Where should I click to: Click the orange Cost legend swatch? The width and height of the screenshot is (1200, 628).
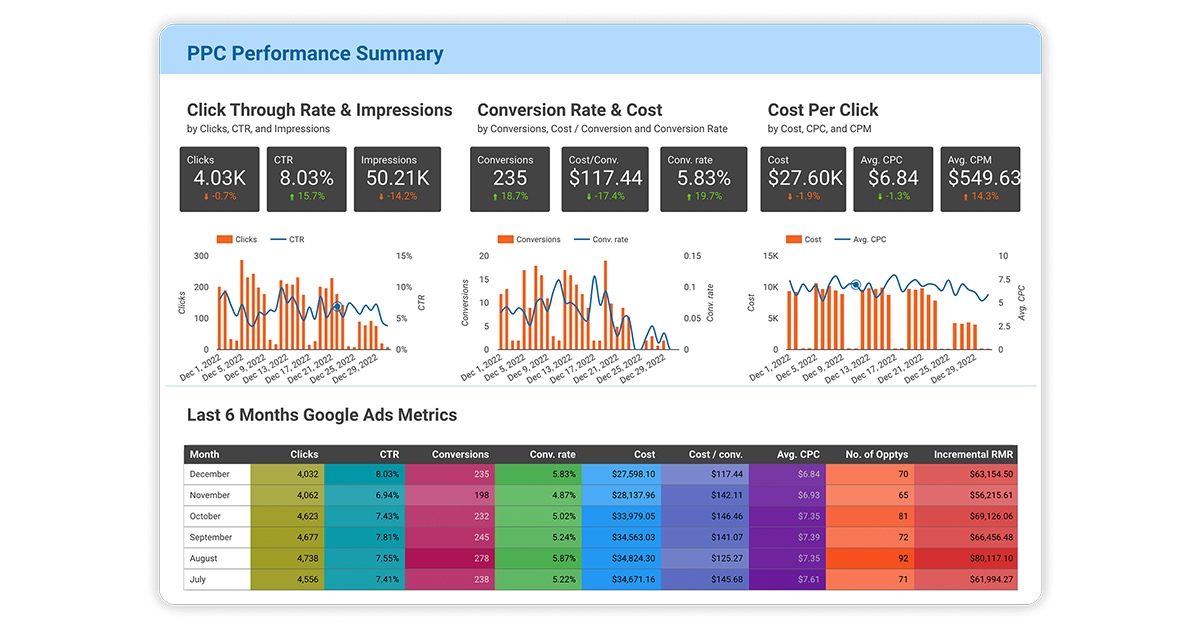click(x=794, y=240)
